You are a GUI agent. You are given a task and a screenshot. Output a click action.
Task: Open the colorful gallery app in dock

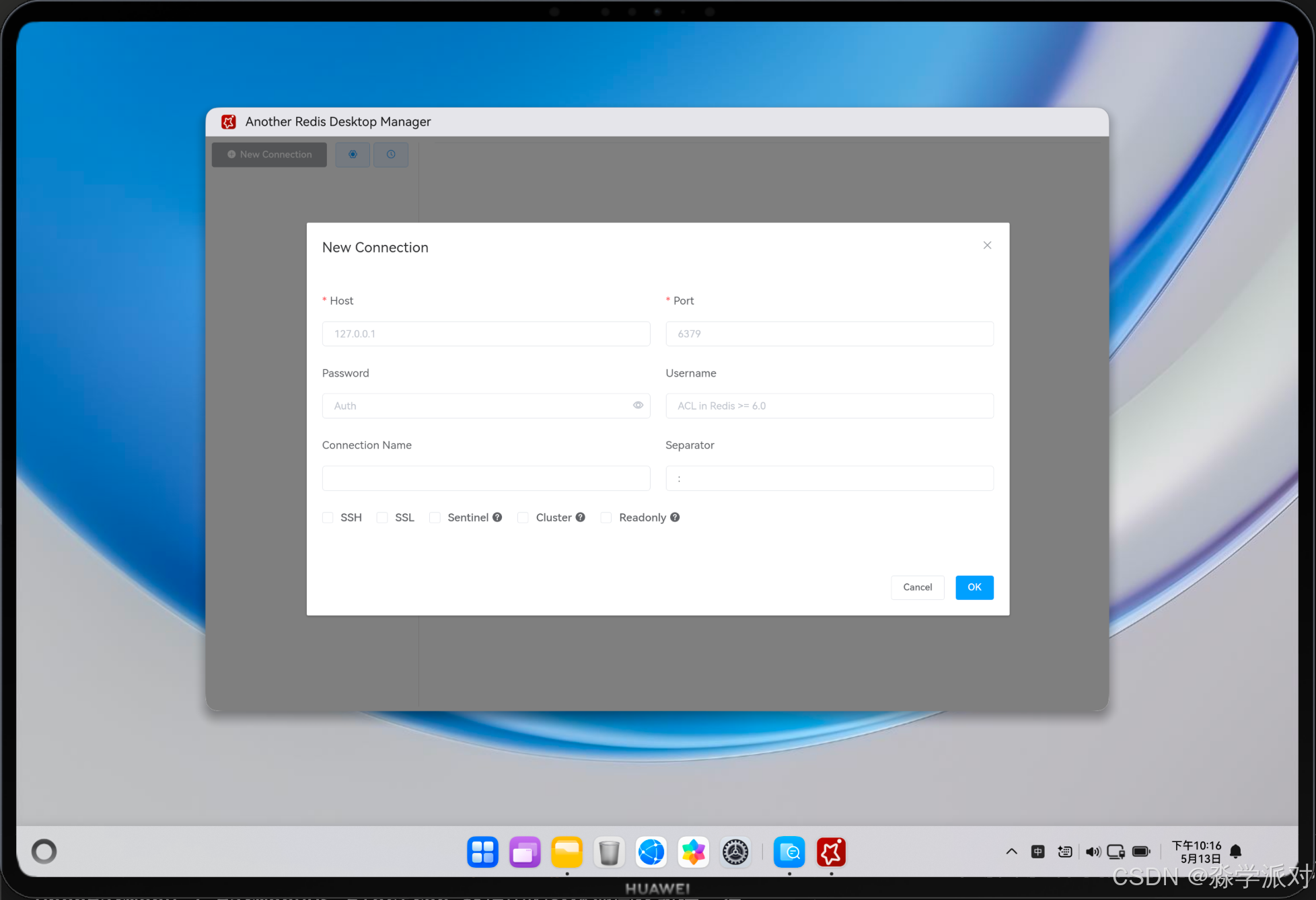point(694,852)
